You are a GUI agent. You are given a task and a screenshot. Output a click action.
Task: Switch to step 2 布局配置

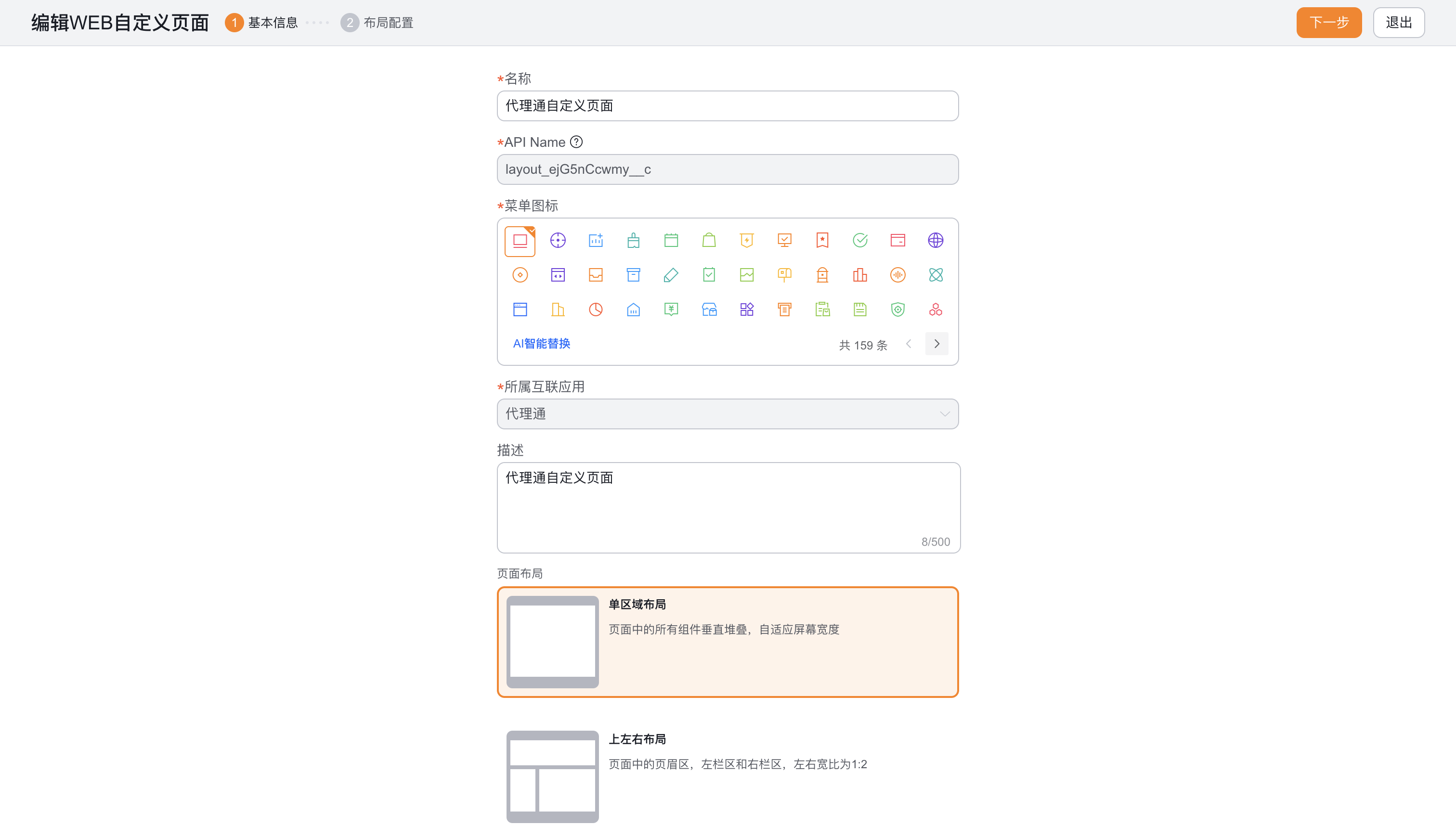(x=377, y=23)
